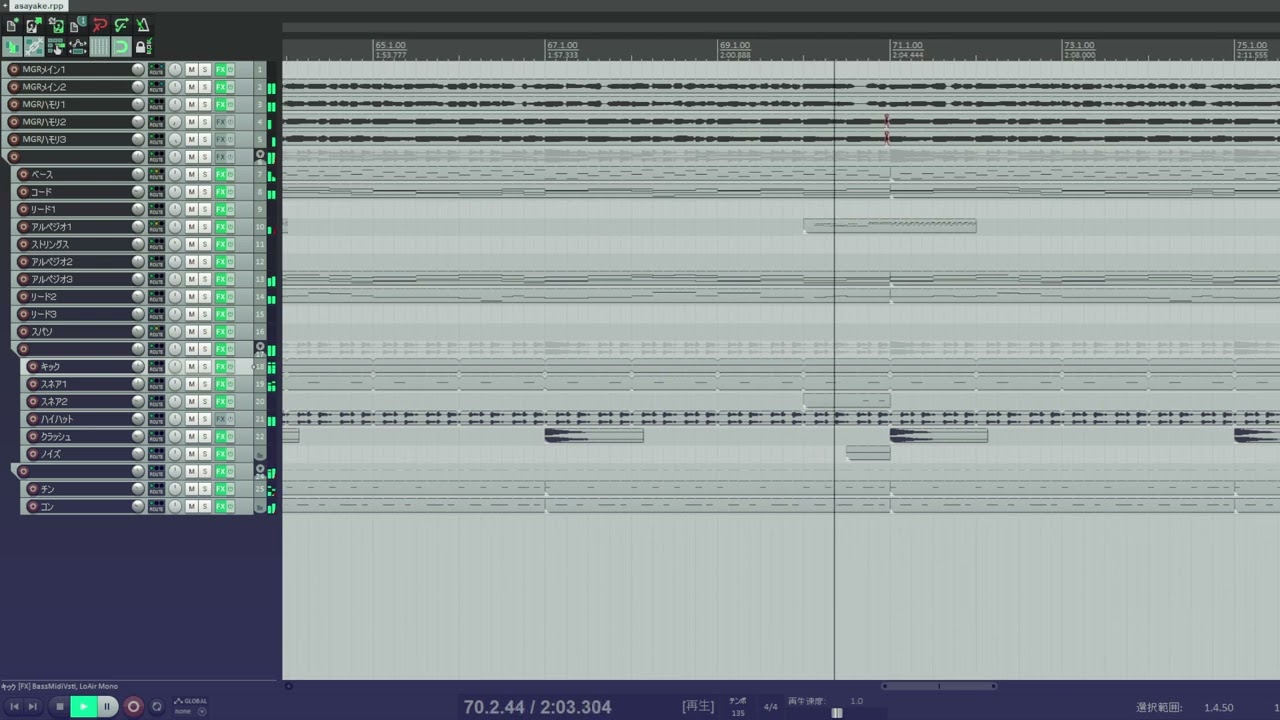Click the Record transport button
The width and height of the screenshot is (1280, 720).
click(133, 707)
